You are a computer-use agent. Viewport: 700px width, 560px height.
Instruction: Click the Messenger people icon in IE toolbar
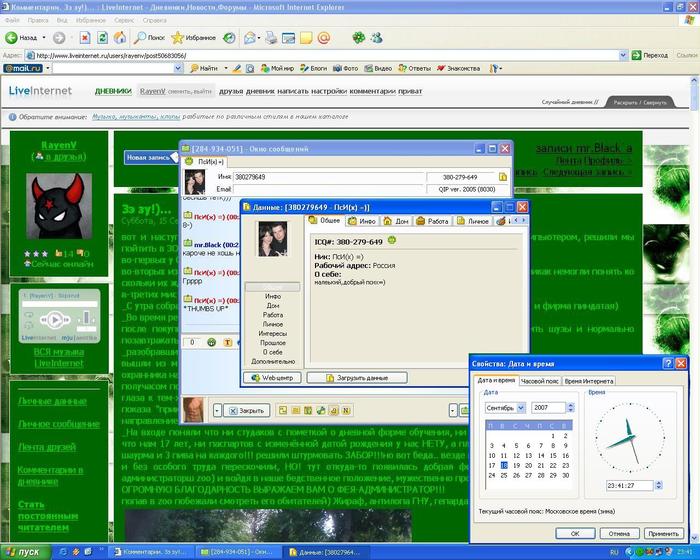pos(376,38)
